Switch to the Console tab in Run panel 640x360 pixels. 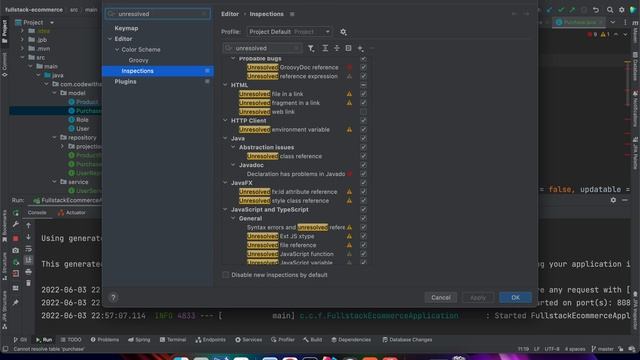(x=37, y=213)
